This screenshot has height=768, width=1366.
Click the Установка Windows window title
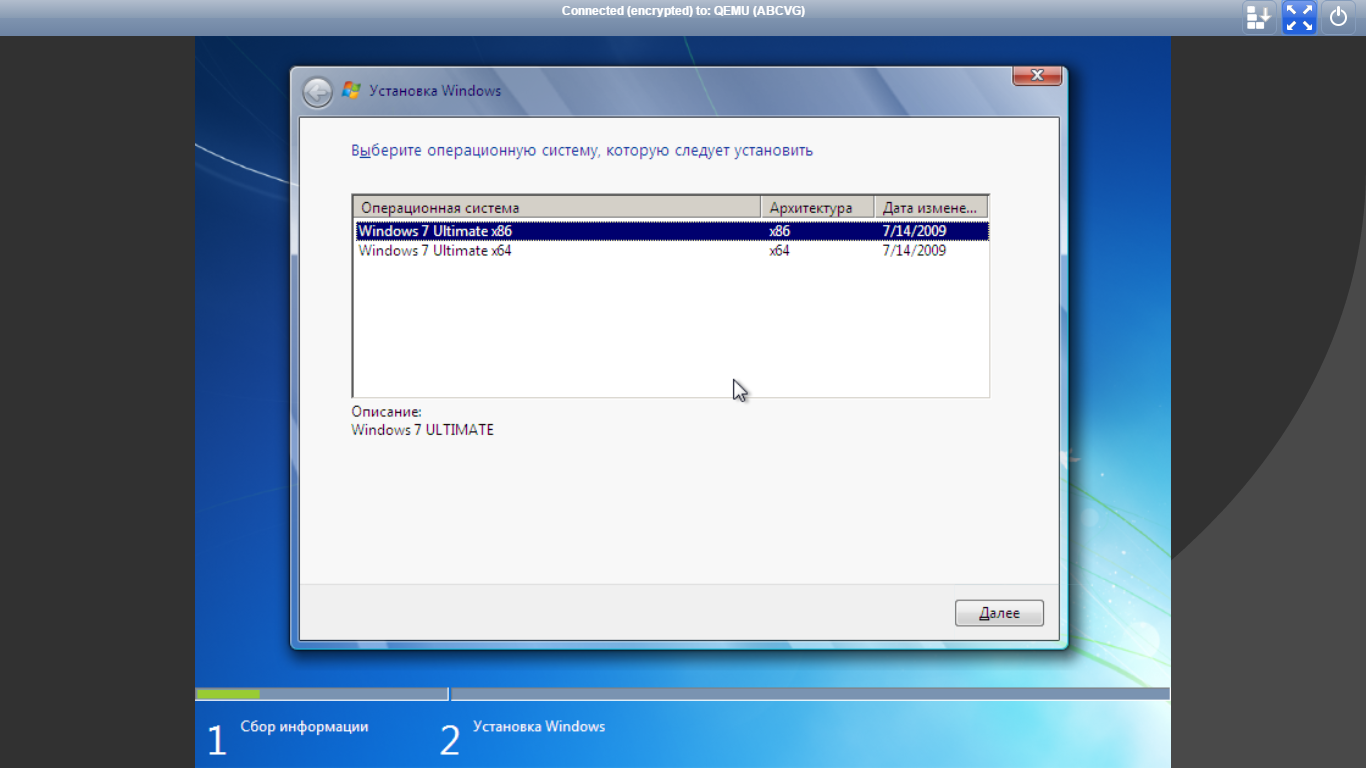click(x=435, y=91)
